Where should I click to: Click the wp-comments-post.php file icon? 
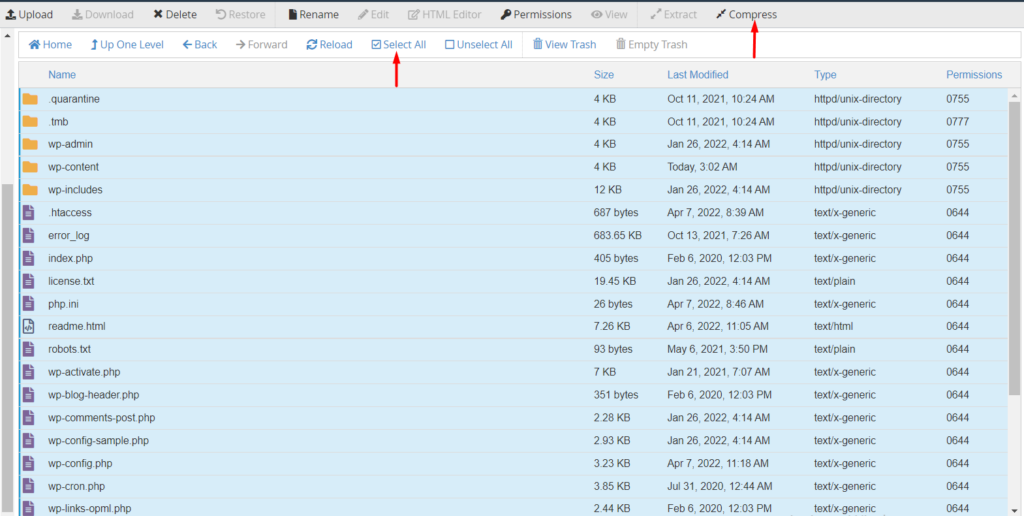click(x=28, y=417)
